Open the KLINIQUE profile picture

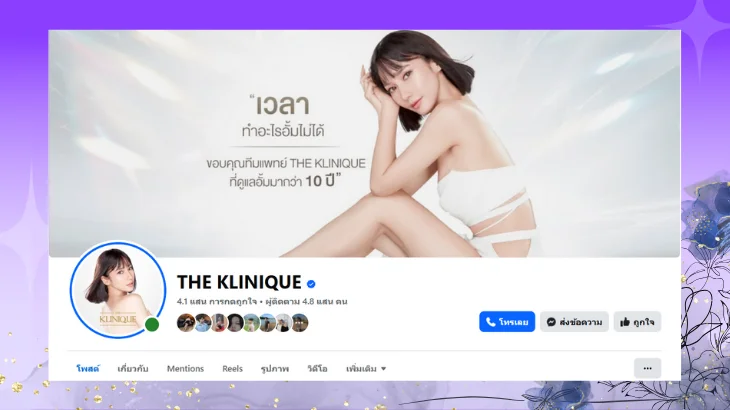click(118, 289)
